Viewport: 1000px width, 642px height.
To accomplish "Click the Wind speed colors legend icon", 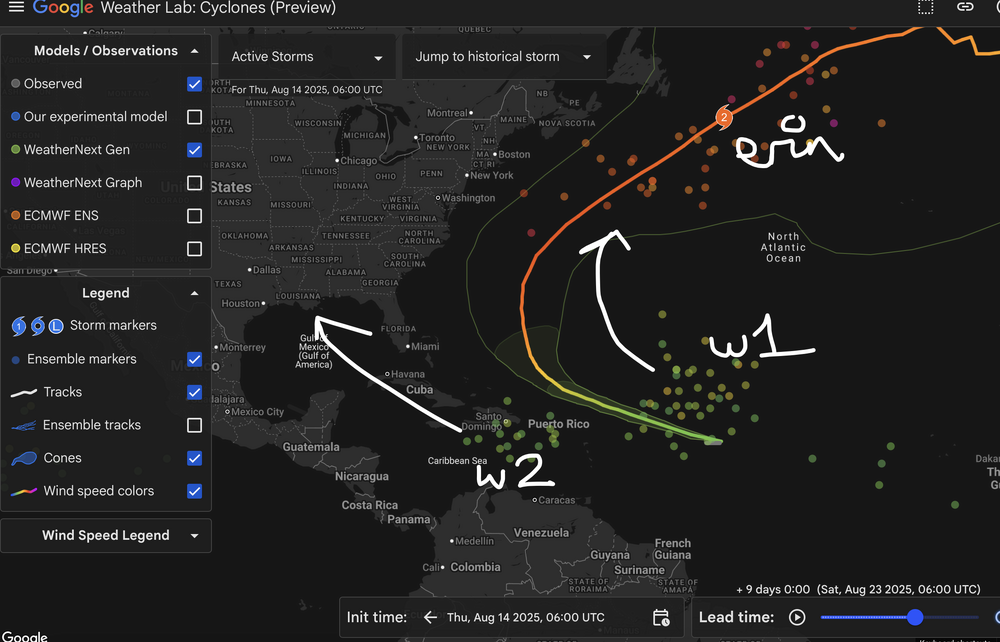I will pyautogui.click(x=24, y=492).
